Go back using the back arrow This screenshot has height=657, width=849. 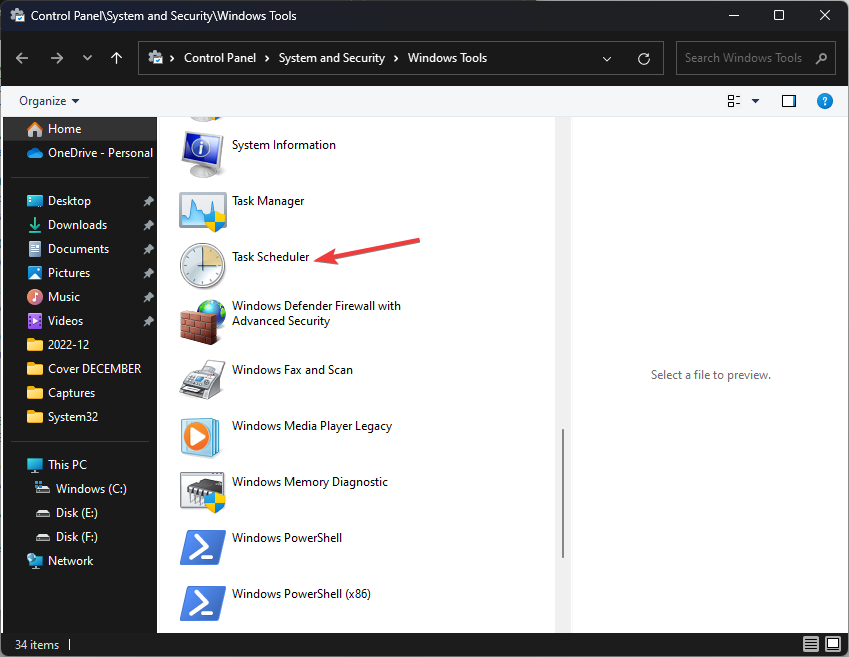pos(22,58)
